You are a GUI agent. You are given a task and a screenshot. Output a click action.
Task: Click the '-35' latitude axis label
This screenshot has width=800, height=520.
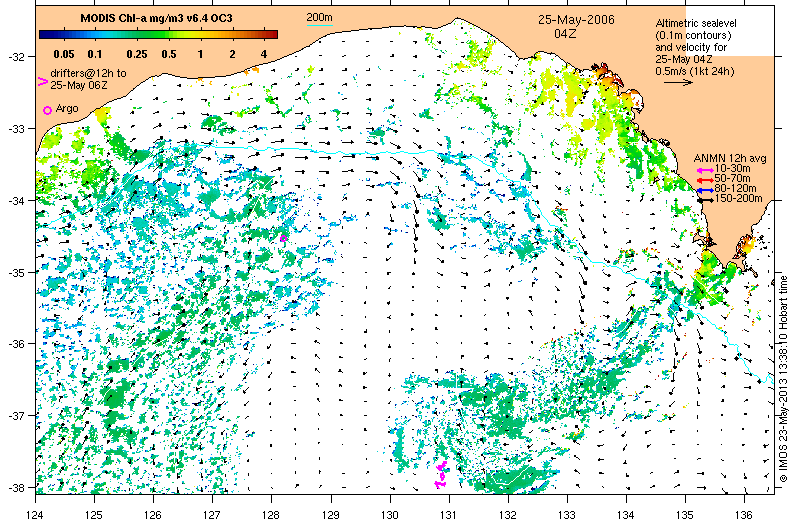coord(15,272)
